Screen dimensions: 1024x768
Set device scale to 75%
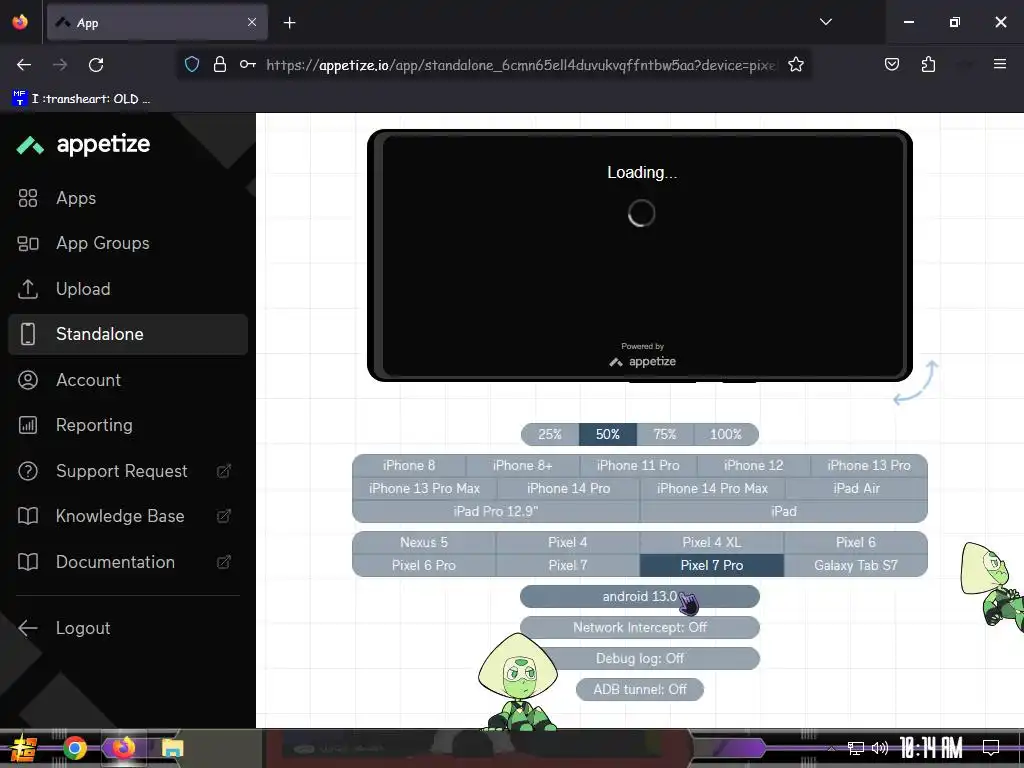point(665,434)
